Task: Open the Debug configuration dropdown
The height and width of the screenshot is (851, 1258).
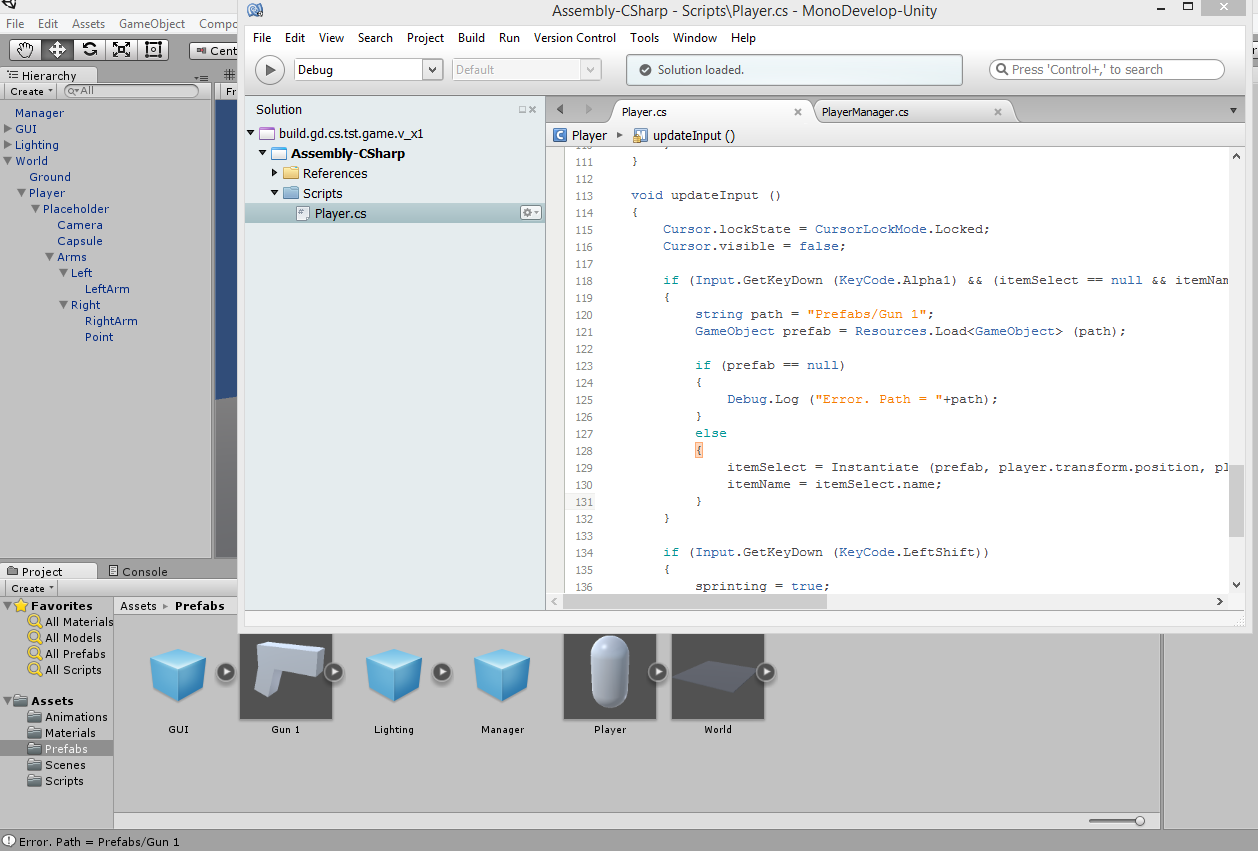Action: (x=432, y=70)
